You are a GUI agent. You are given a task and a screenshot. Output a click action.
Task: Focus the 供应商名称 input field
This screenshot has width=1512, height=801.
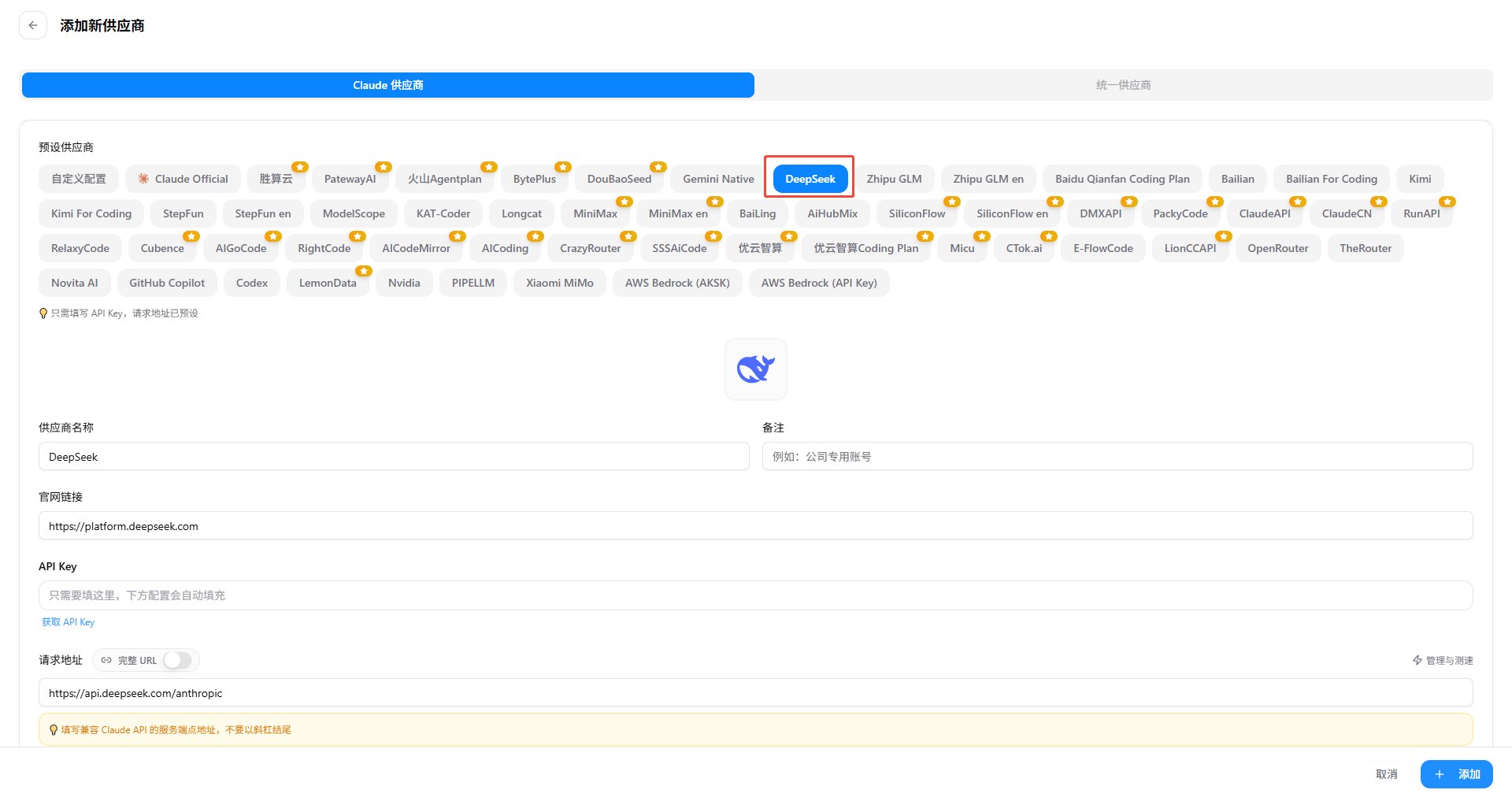pos(394,457)
